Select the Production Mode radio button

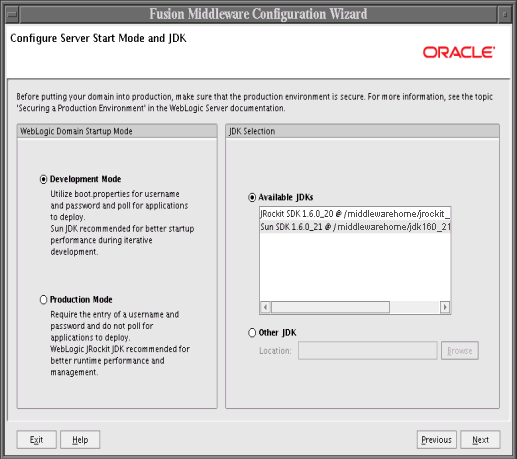click(44, 300)
